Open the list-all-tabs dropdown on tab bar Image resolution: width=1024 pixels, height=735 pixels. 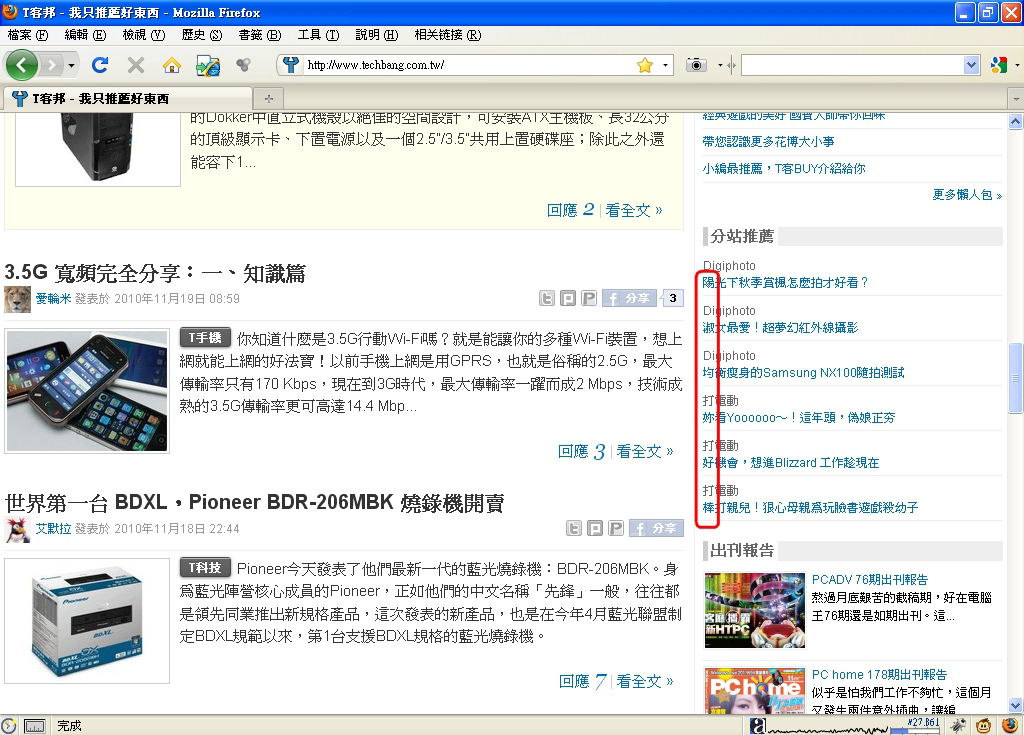1016,99
